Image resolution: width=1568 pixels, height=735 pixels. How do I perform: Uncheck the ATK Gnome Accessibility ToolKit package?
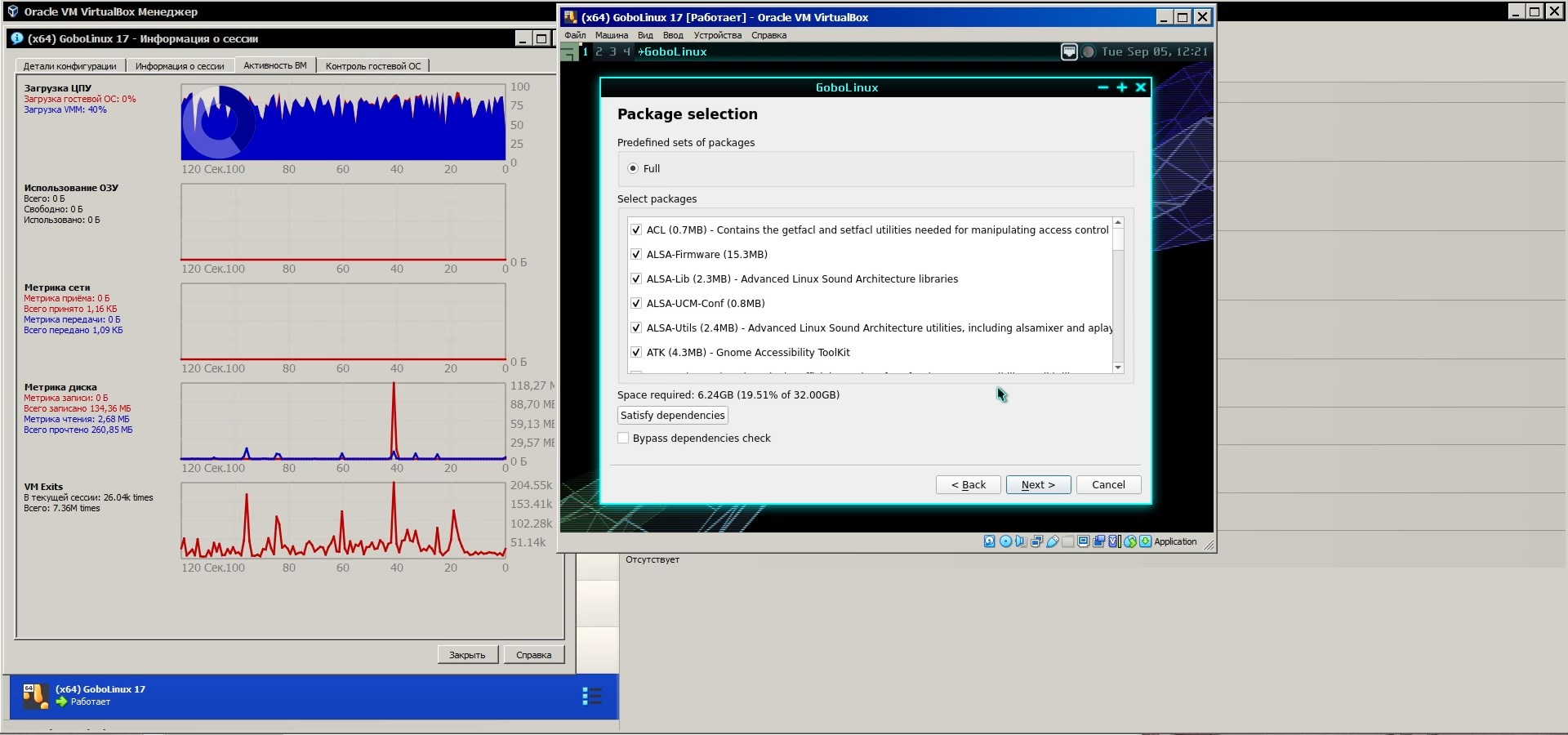pos(636,353)
